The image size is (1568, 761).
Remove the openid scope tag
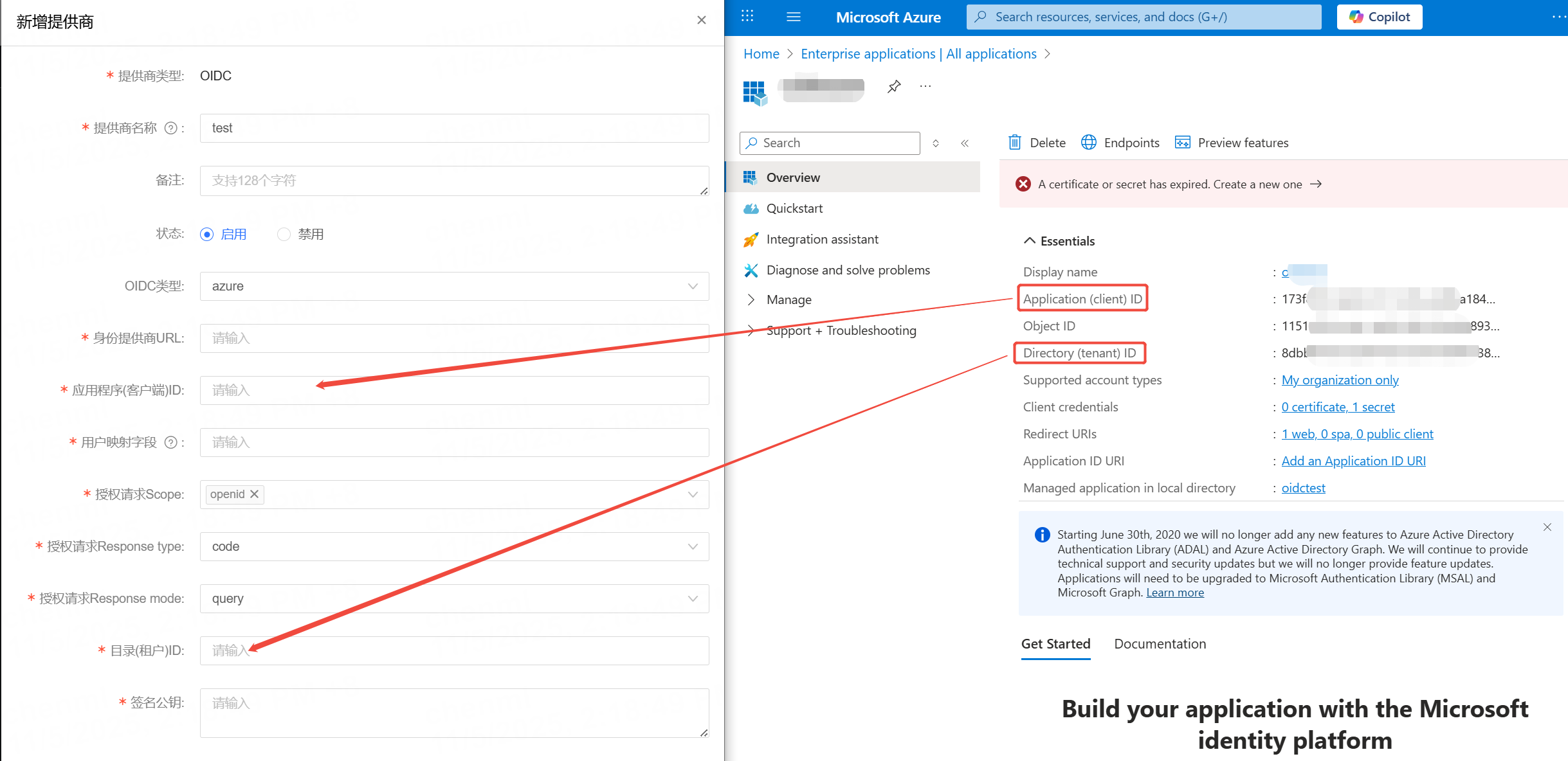click(254, 494)
